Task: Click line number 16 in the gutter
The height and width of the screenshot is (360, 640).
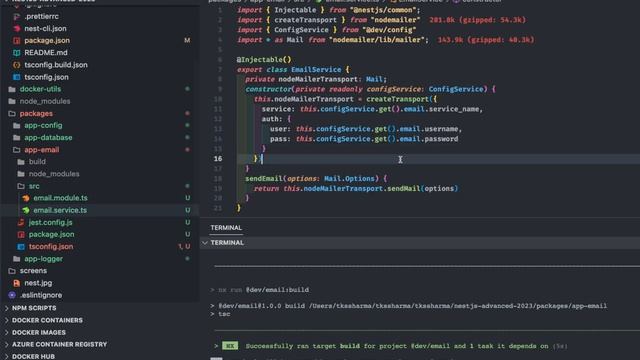Action: 218,159
